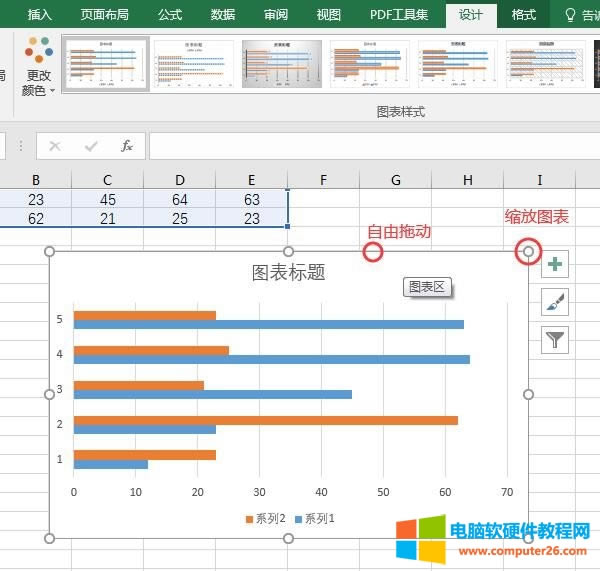Switch to the 插入 ribbon tab
600x571 pixels.
[40, 15]
